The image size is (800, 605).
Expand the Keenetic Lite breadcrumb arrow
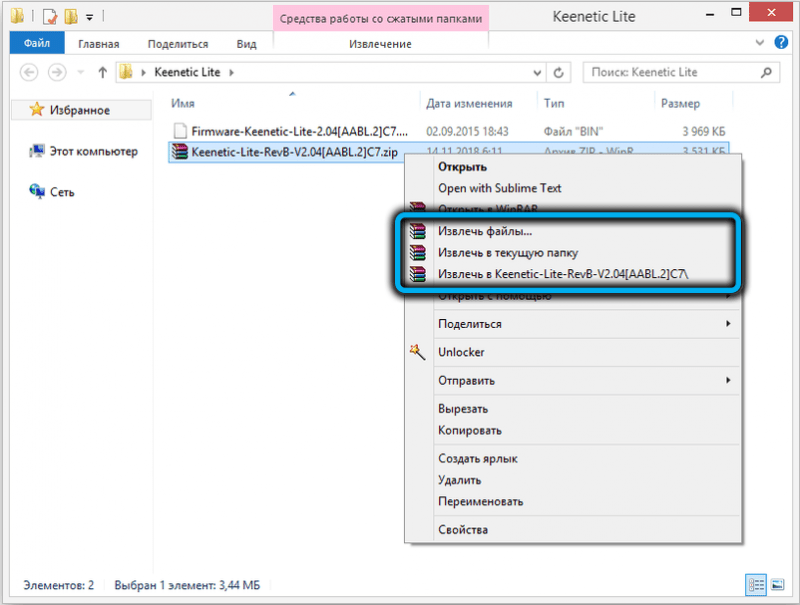(x=232, y=72)
